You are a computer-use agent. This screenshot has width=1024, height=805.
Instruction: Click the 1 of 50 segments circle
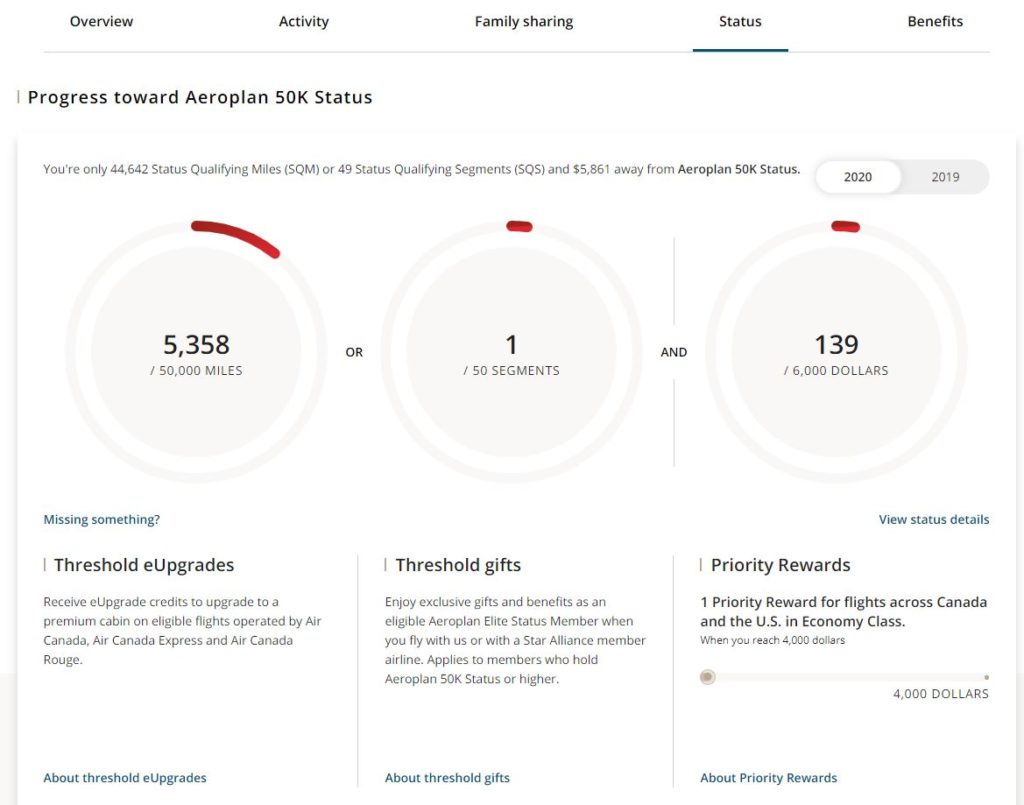pyautogui.click(x=512, y=352)
